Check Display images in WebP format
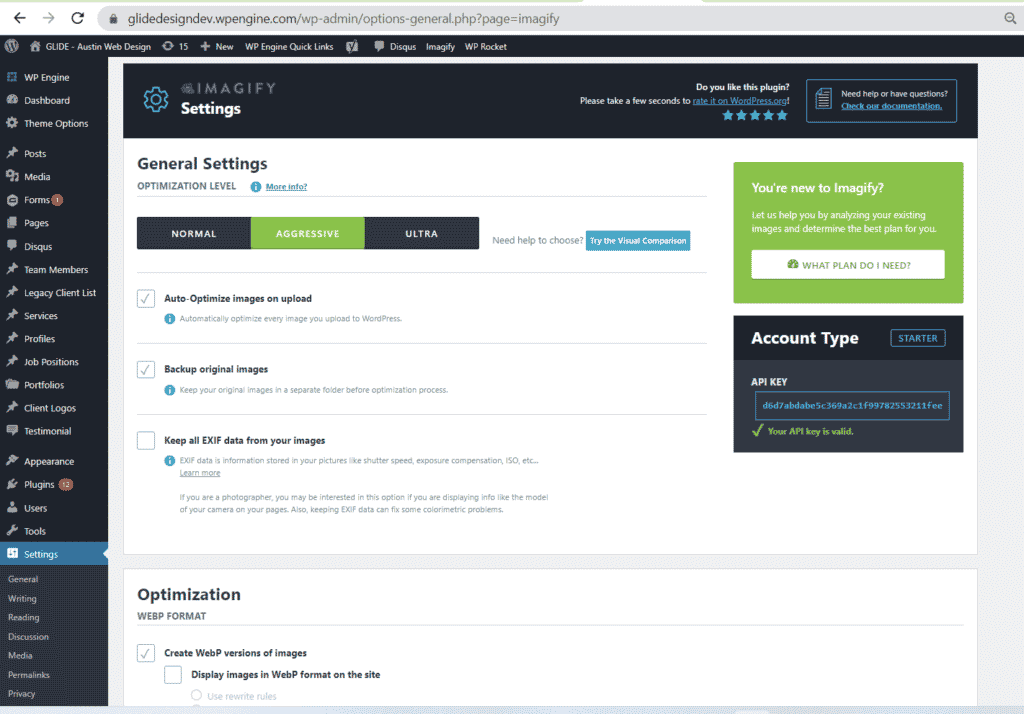 coord(173,674)
